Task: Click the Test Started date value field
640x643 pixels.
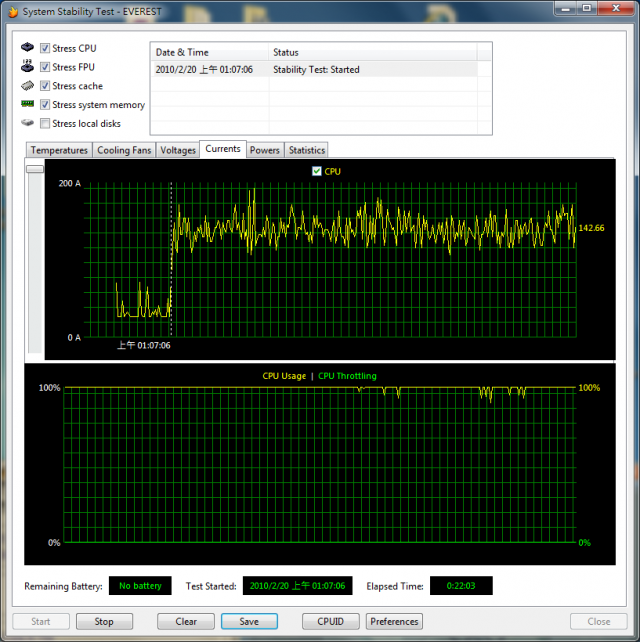Action: 298,586
